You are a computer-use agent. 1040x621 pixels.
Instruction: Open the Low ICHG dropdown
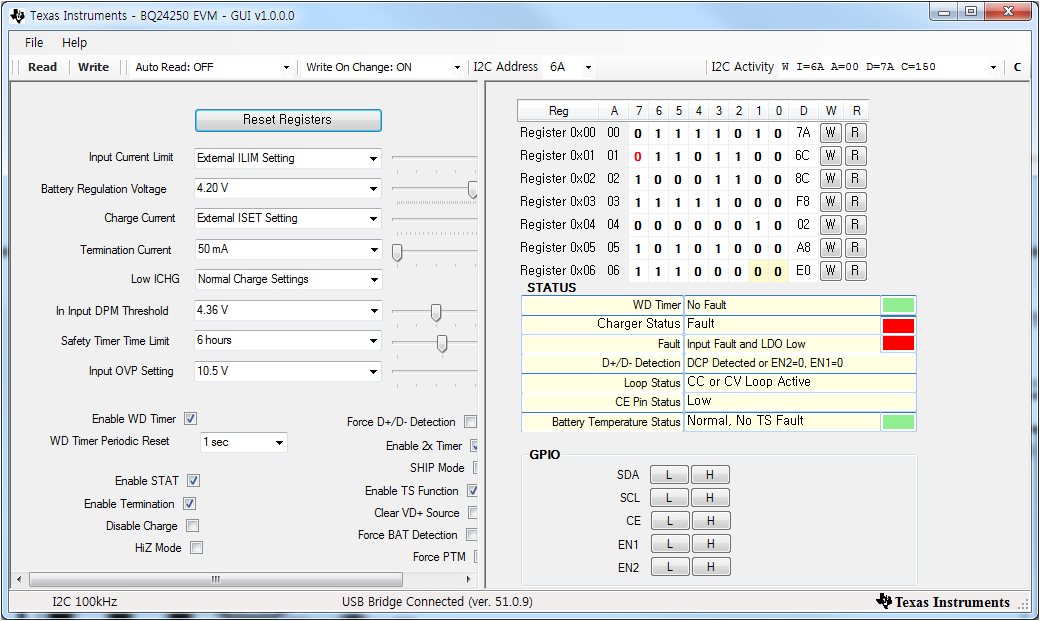tap(288, 279)
